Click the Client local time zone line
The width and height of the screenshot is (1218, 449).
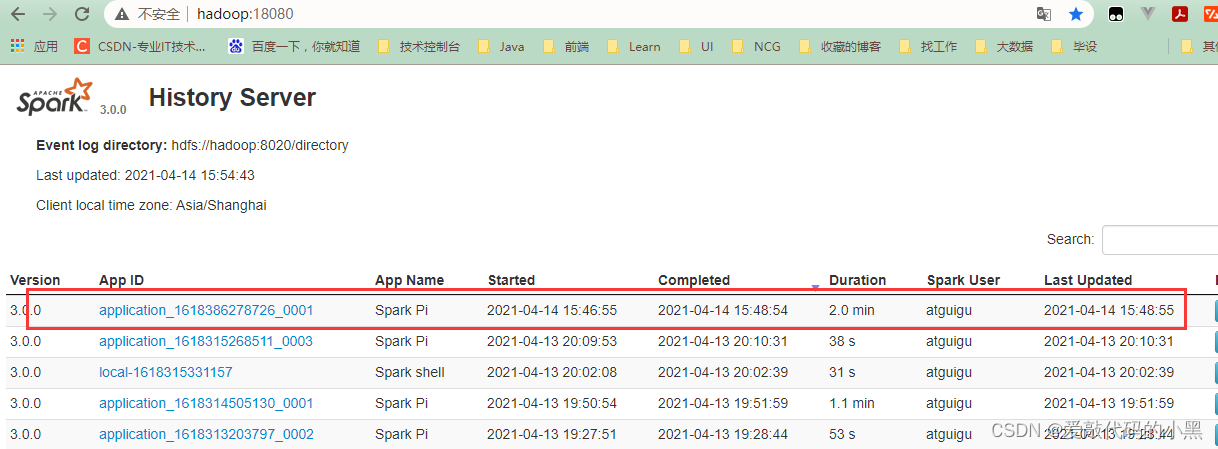(151, 205)
